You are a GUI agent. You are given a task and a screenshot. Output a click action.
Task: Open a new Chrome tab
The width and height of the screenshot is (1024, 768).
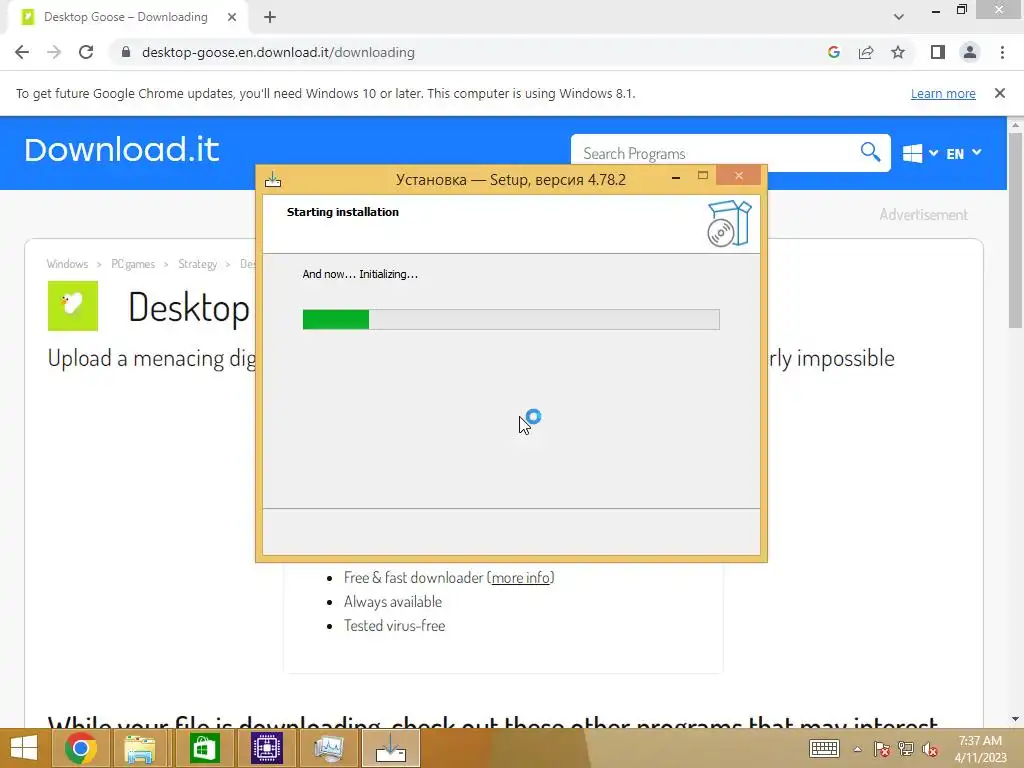point(270,17)
